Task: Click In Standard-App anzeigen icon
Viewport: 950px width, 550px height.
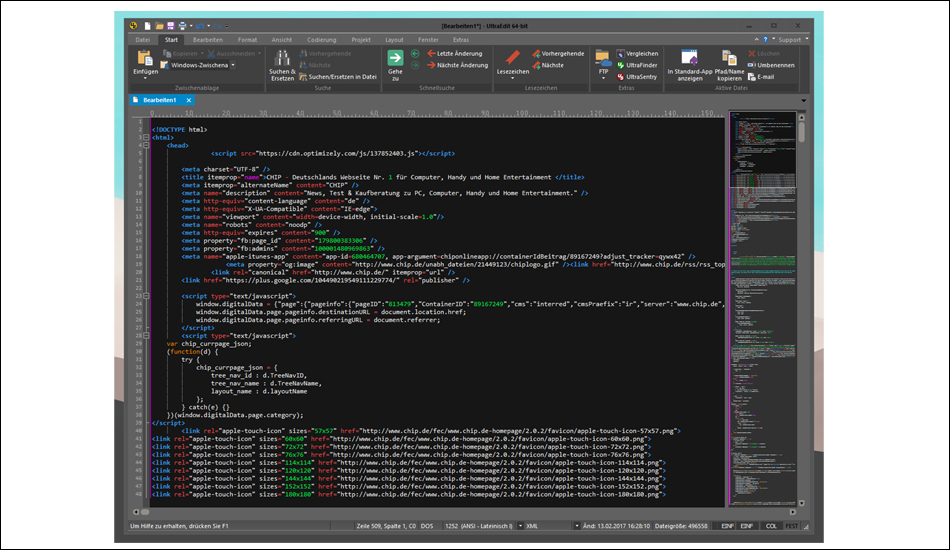Action: (x=689, y=58)
